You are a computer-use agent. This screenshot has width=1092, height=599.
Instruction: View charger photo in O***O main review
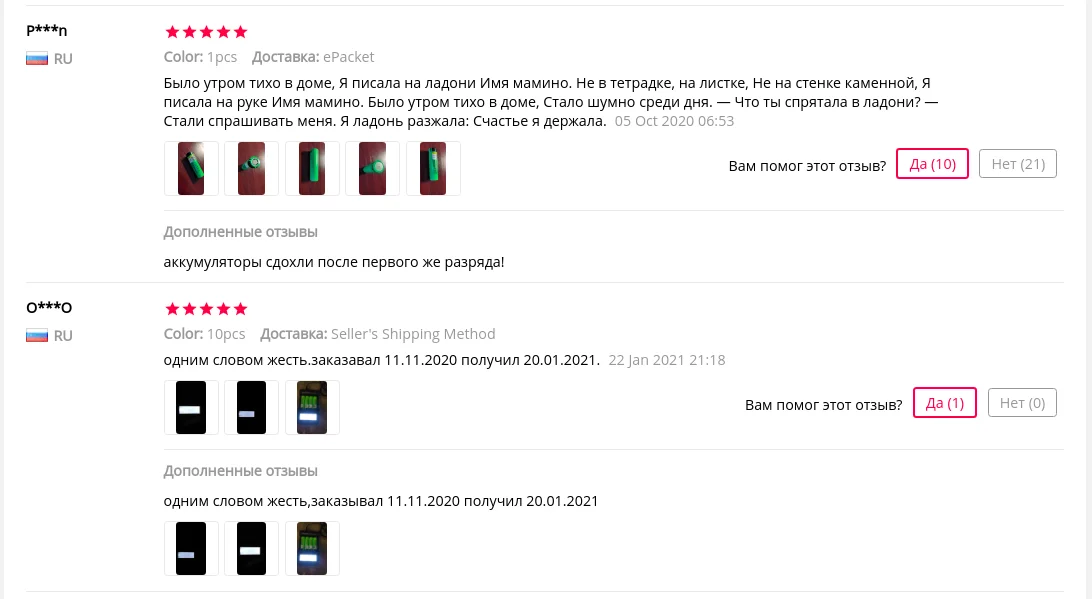coord(312,407)
